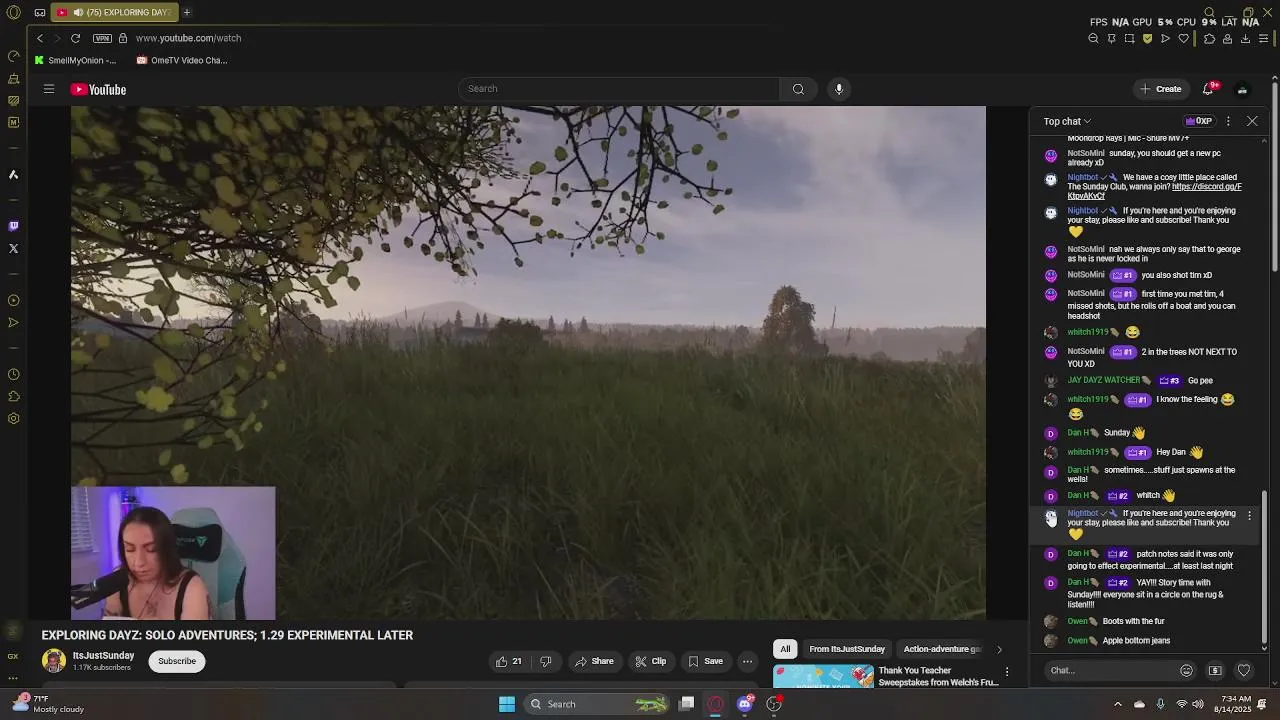Go to the YouTube home logo
This screenshot has width=1280, height=720.
(98, 90)
